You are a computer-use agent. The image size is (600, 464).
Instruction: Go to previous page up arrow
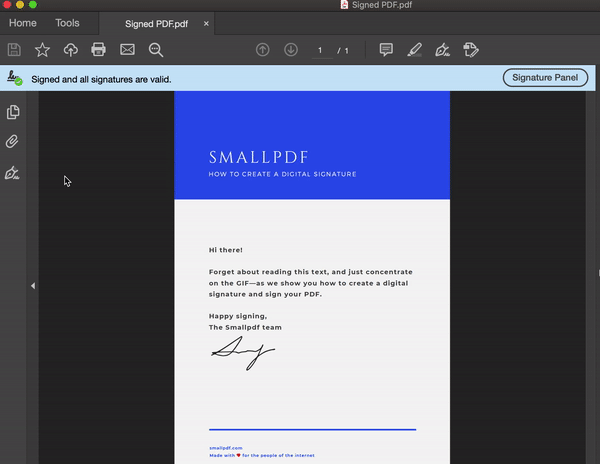click(262, 50)
